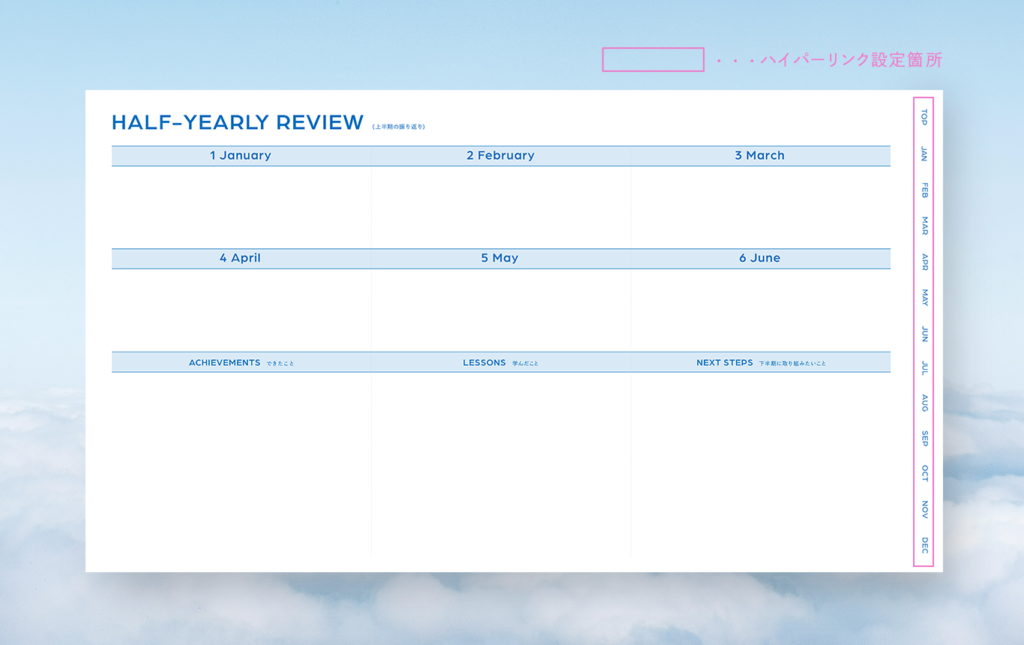
Task: Go to the SEP side tab
Action: click(924, 438)
